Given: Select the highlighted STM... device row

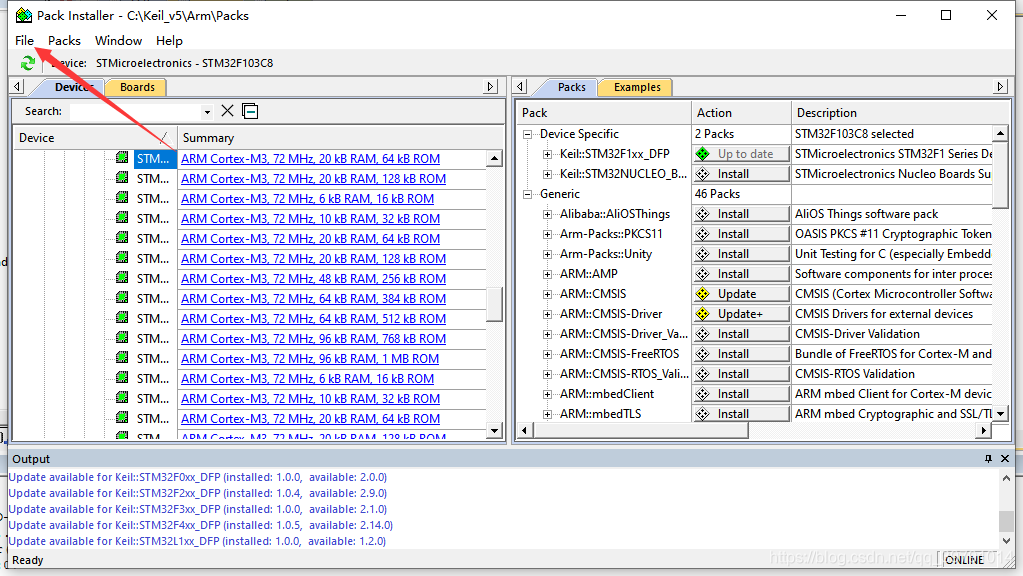Looking at the screenshot, I should tap(155, 159).
